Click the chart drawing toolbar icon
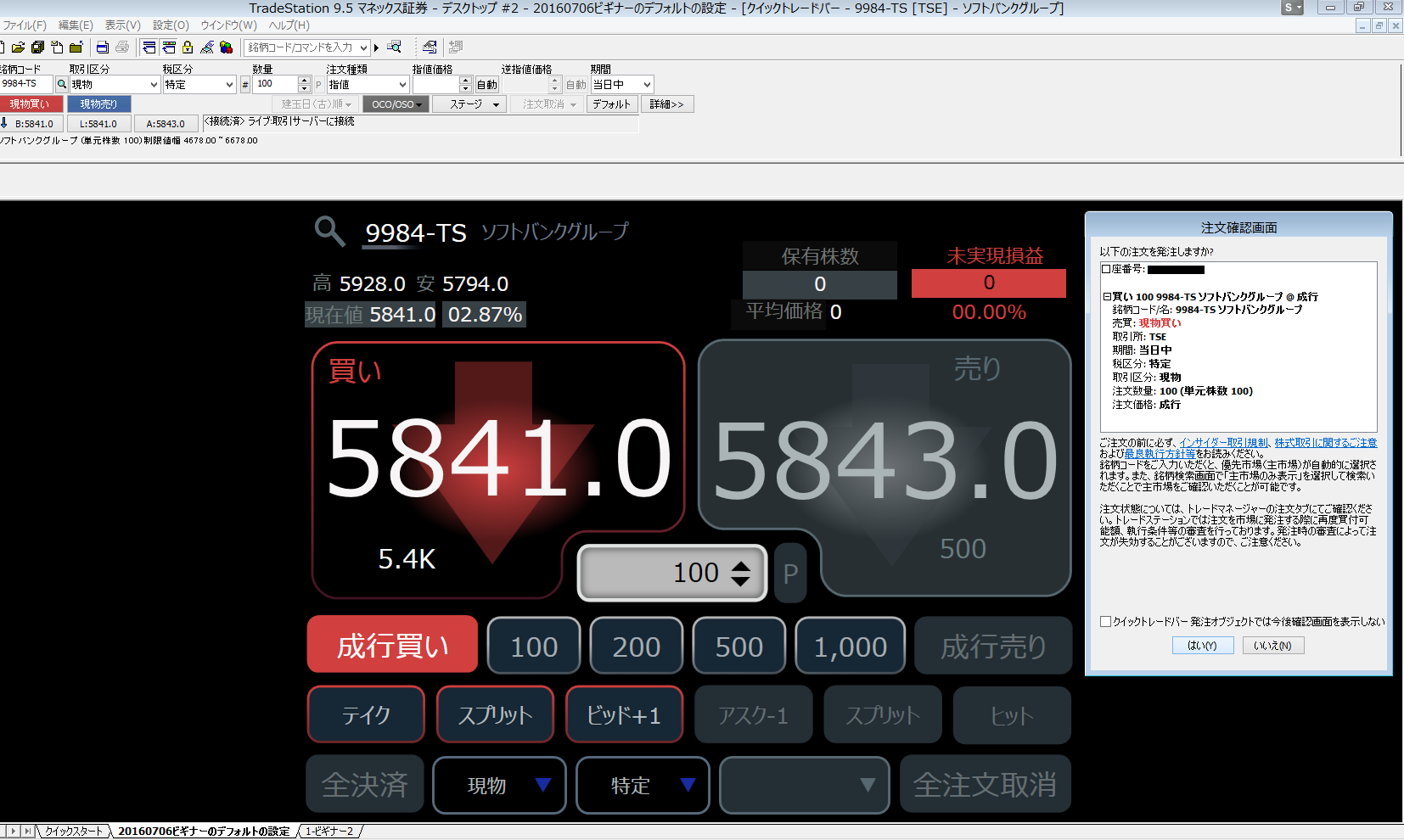Viewport: 1404px width, 840px height. 207,48
